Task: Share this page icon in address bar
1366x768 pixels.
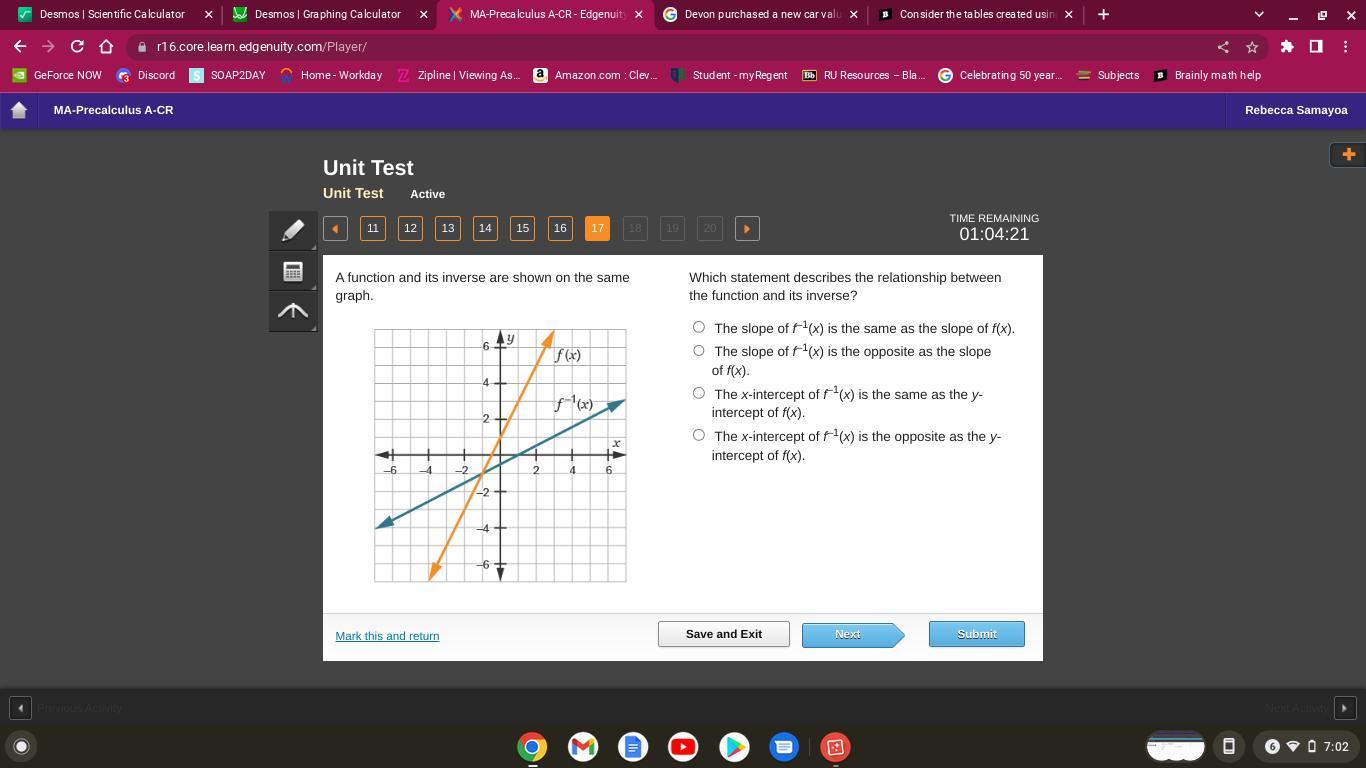Action: (1223, 46)
